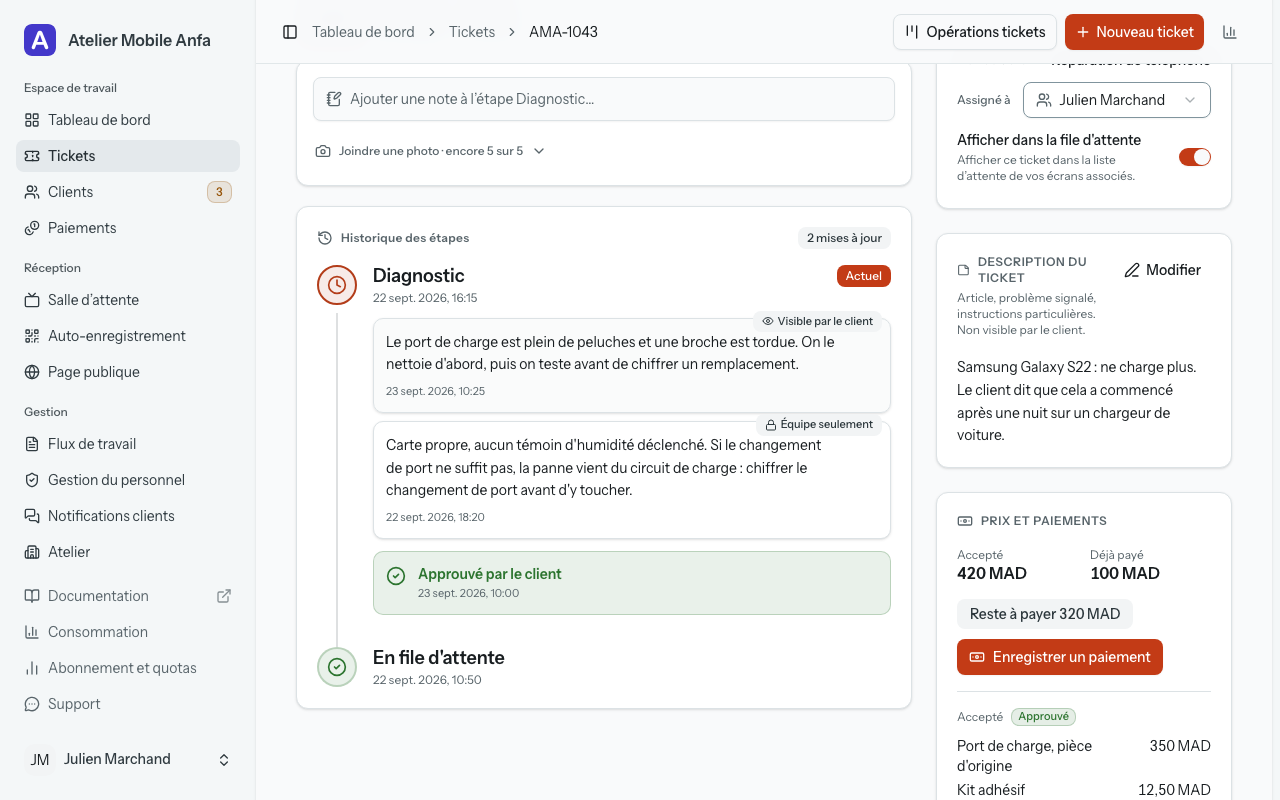Click the Atelier Mobile Anfa logo icon
Screen dimensions: 1280x800
pyautogui.click(x=40, y=40)
